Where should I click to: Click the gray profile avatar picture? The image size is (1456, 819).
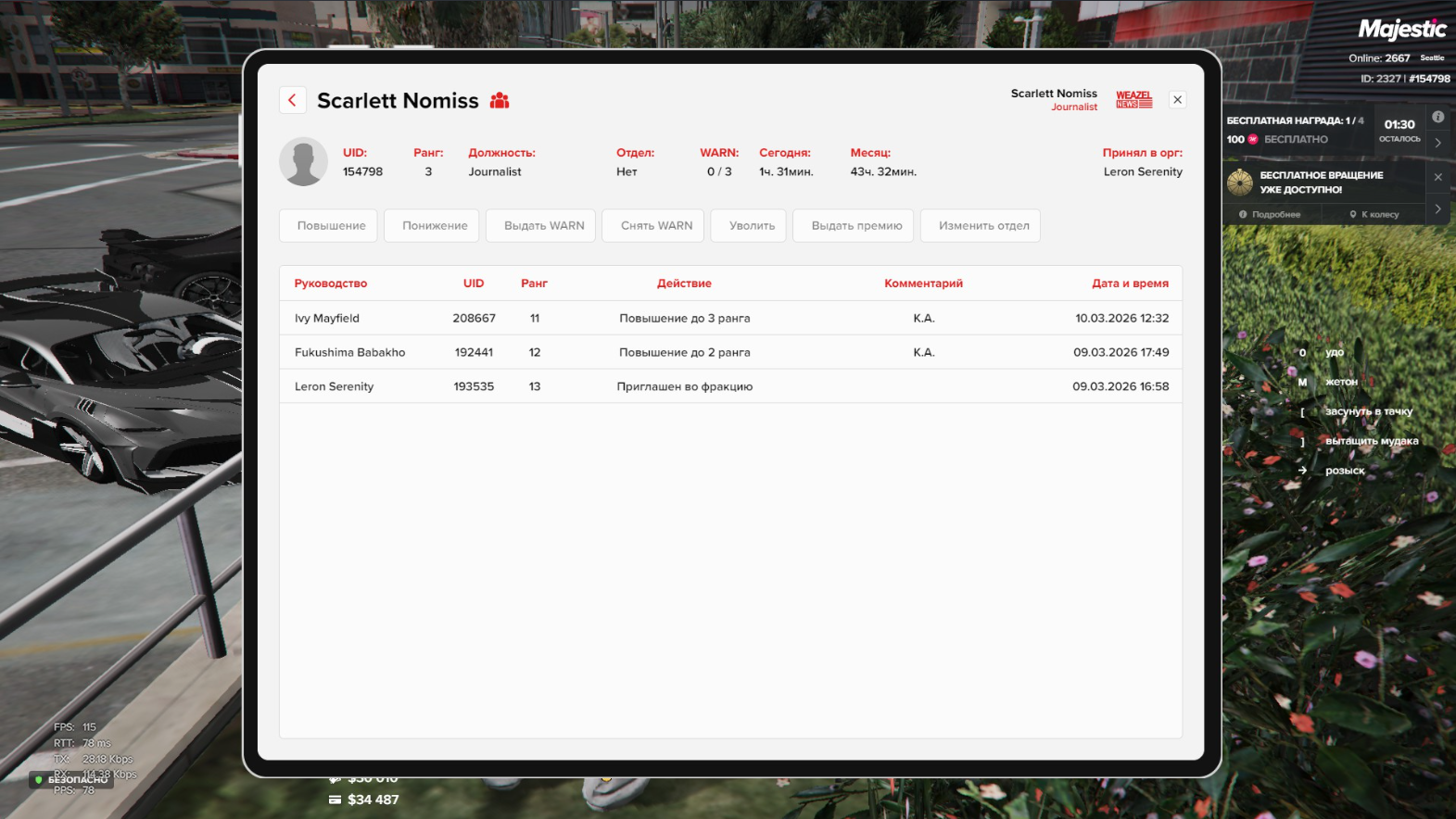(x=303, y=162)
